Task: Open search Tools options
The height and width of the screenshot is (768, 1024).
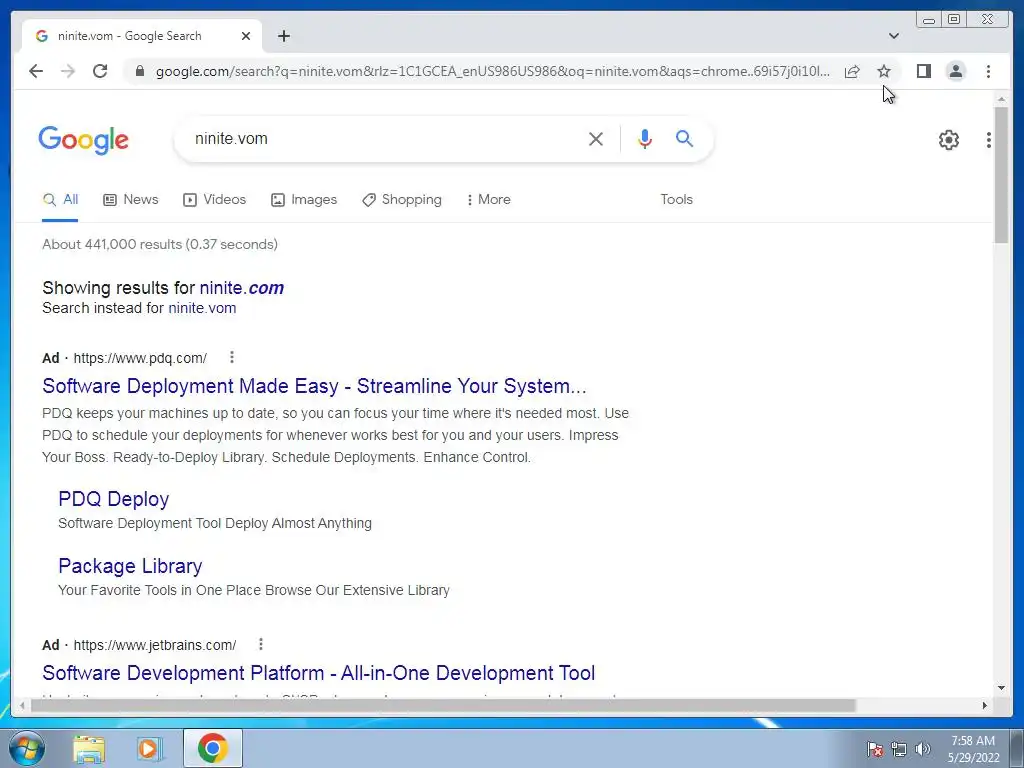Action: [676, 199]
